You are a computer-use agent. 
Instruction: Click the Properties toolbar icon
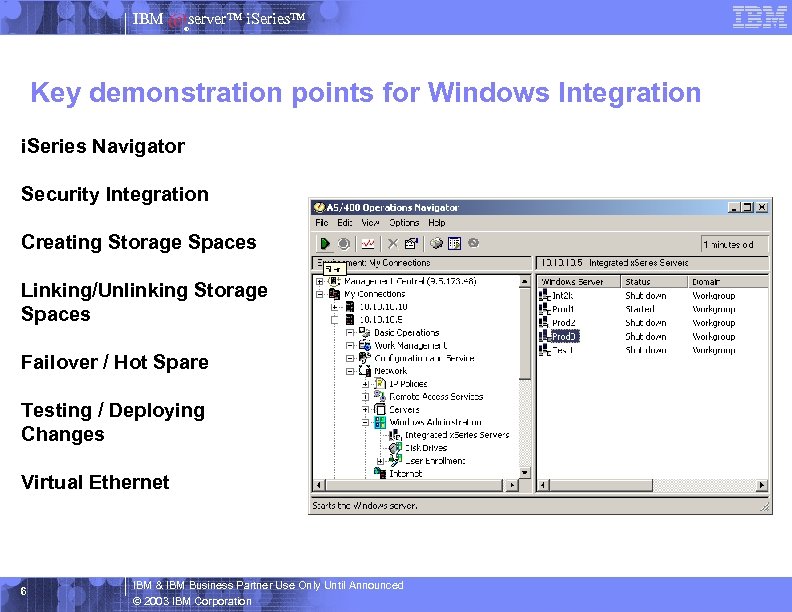tap(411, 244)
